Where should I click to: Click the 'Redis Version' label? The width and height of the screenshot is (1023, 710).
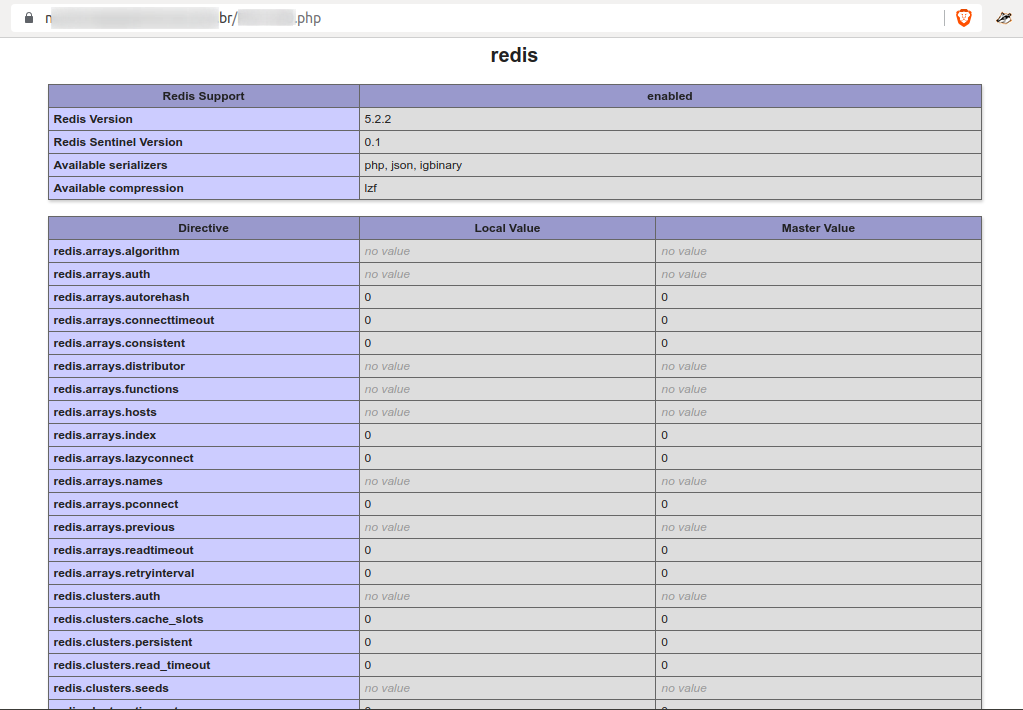point(93,119)
